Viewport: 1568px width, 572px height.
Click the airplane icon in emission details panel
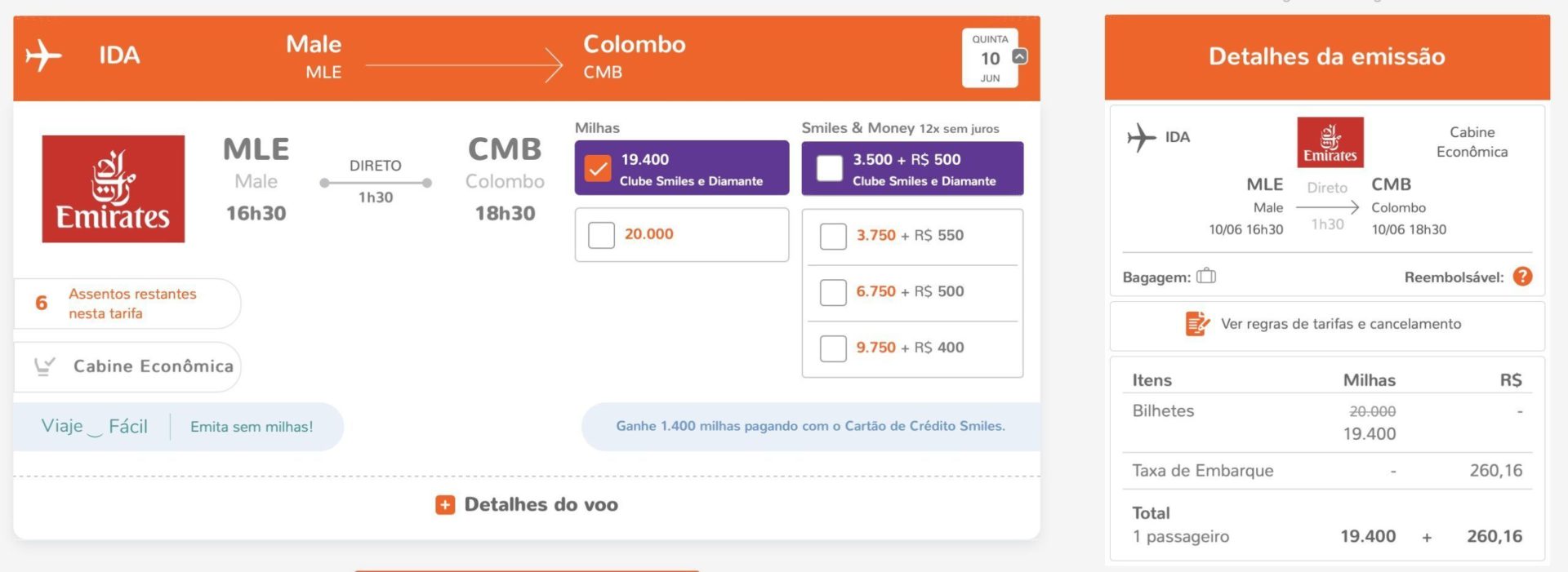[1142, 137]
